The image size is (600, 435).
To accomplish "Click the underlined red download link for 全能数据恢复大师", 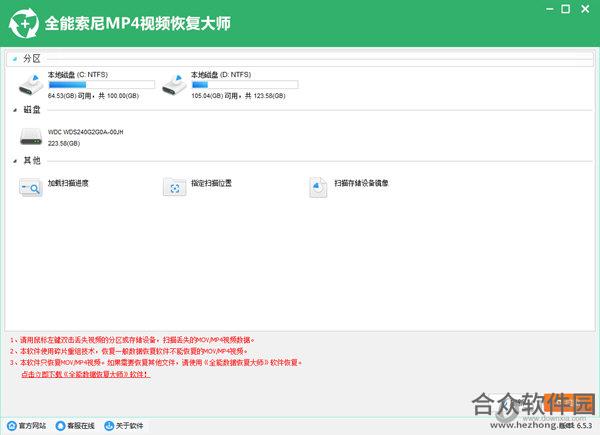I will pos(86,374).
